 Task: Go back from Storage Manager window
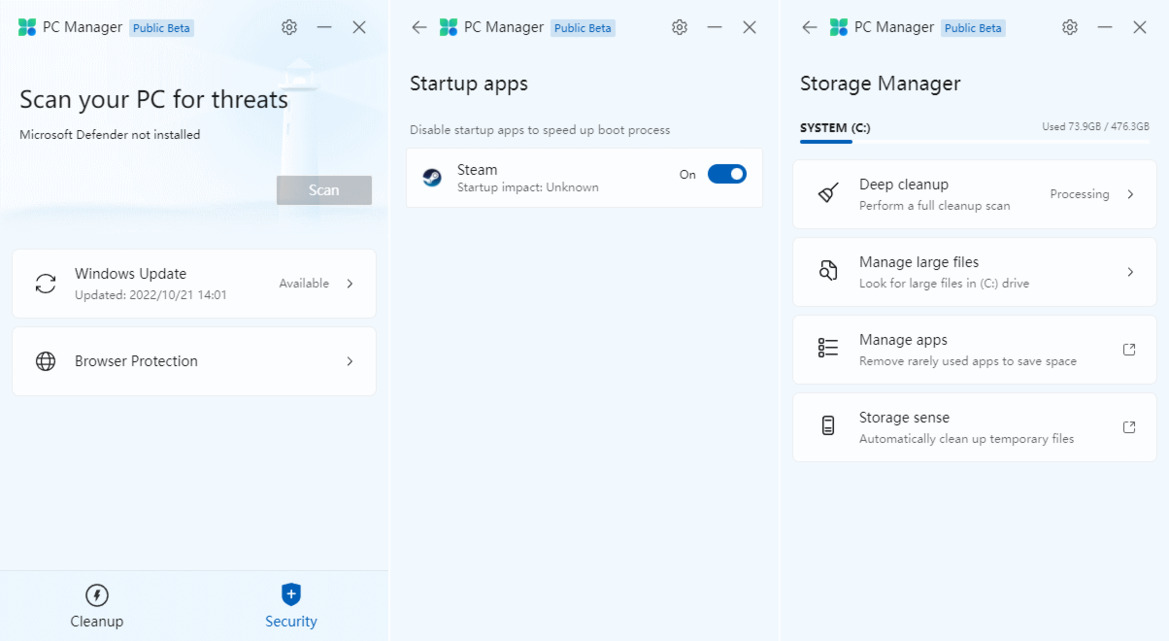[x=809, y=28]
